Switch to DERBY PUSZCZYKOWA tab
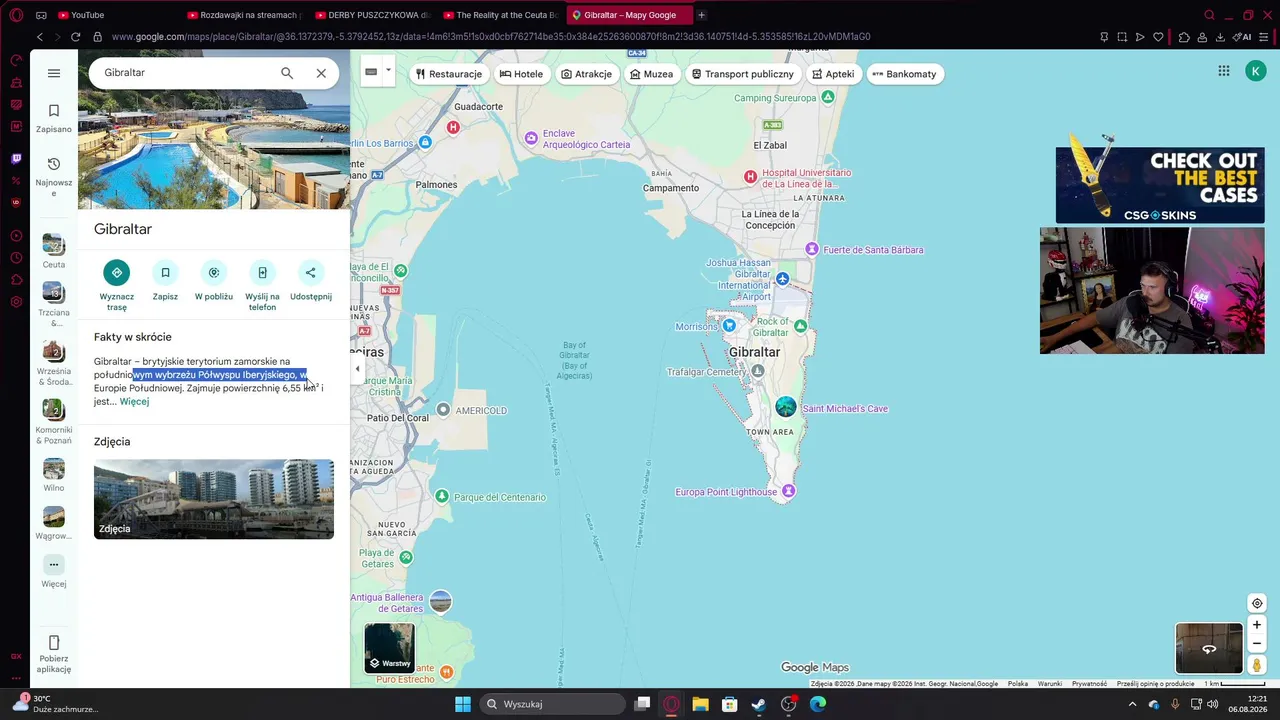 [372, 15]
